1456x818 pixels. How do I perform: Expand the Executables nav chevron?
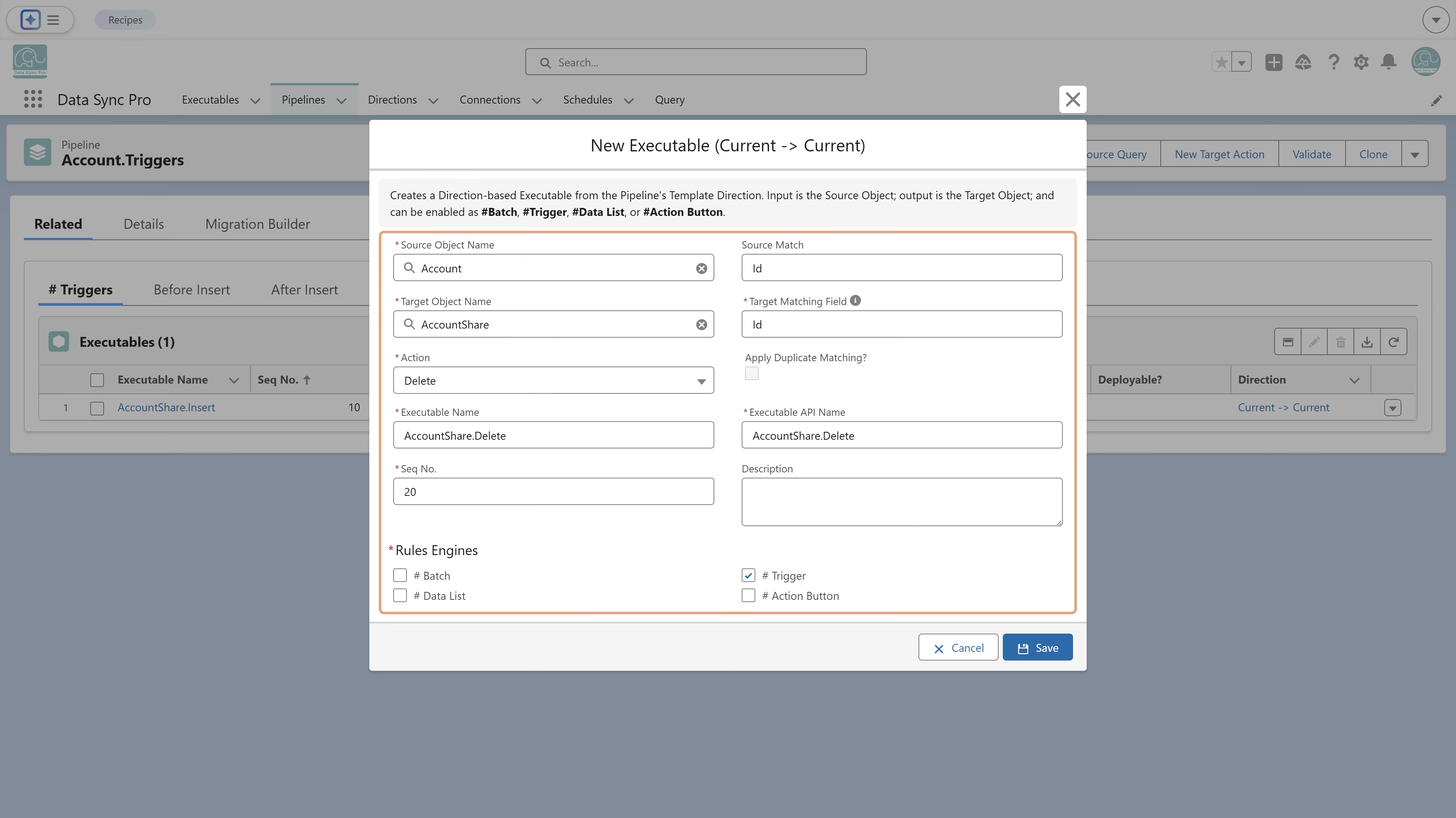pyautogui.click(x=255, y=101)
